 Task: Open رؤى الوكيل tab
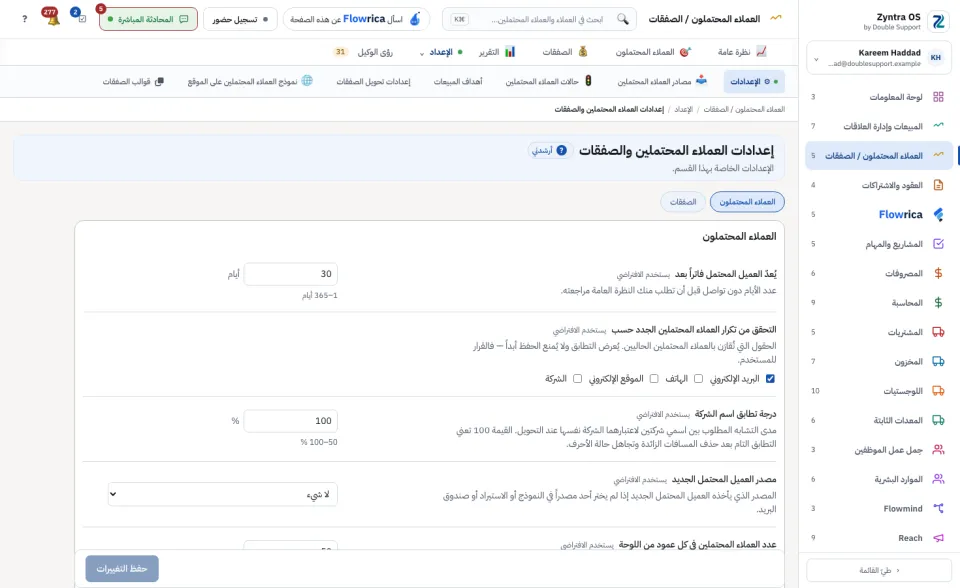coord(365,52)
